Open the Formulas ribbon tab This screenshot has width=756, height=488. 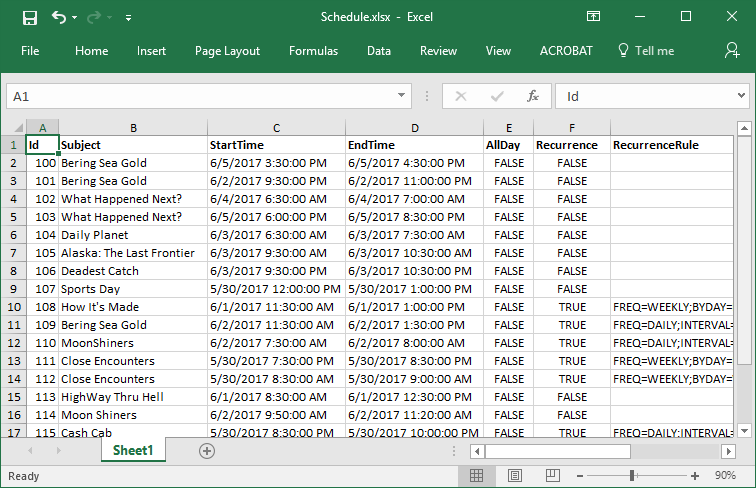click(313, 51)
